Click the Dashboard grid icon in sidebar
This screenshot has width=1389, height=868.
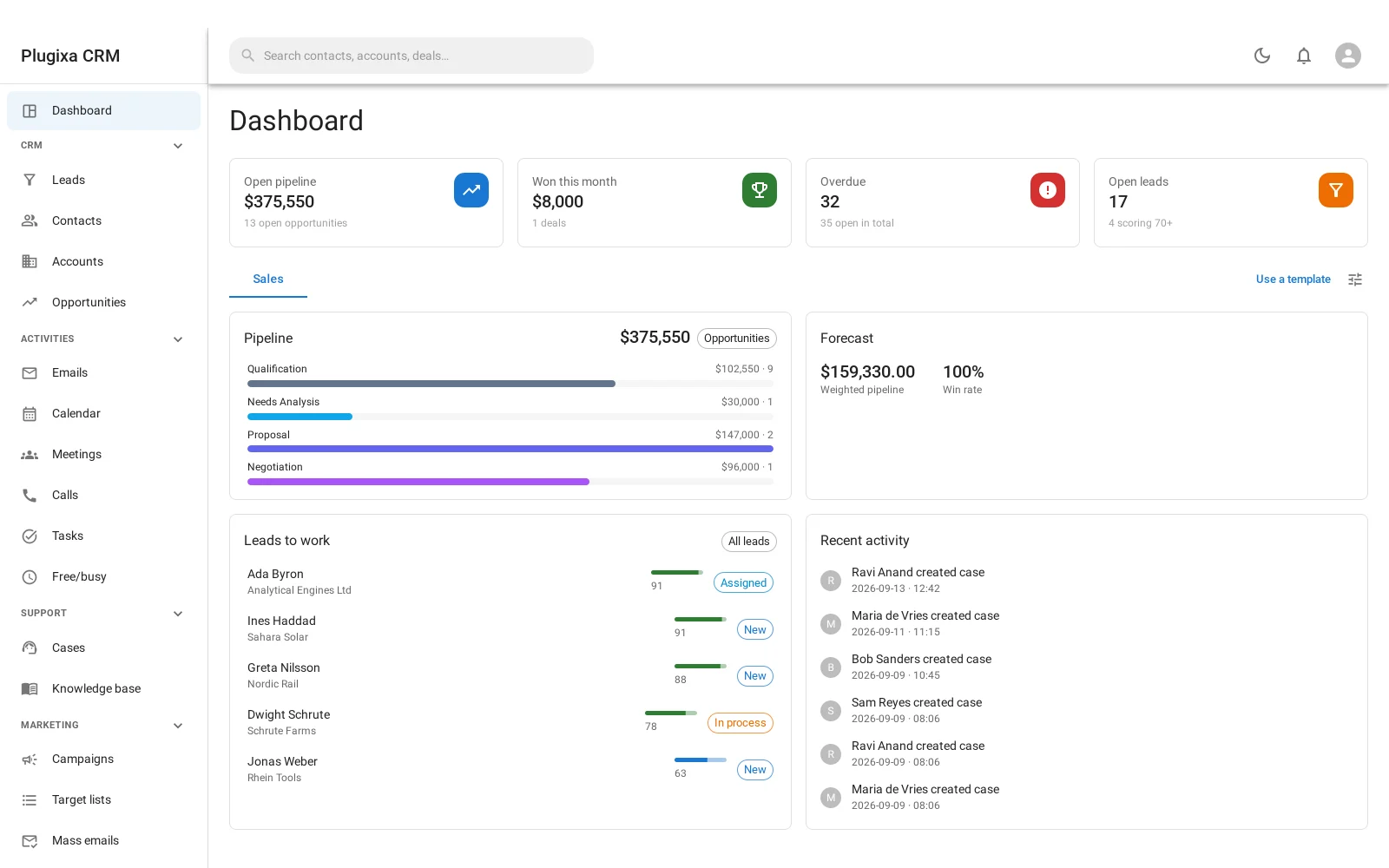click(x=30, y=111)
